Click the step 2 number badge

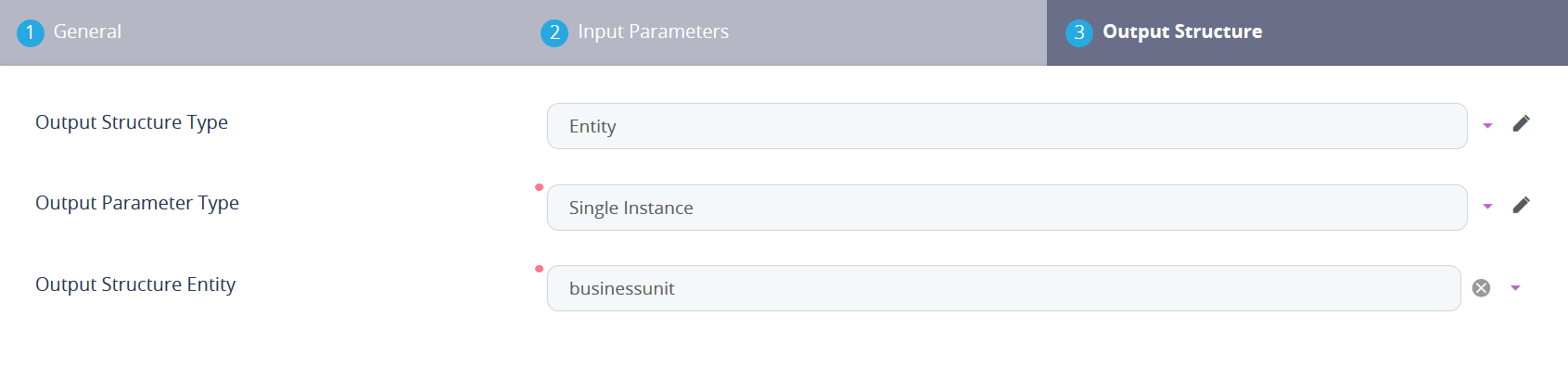[555, 32]
